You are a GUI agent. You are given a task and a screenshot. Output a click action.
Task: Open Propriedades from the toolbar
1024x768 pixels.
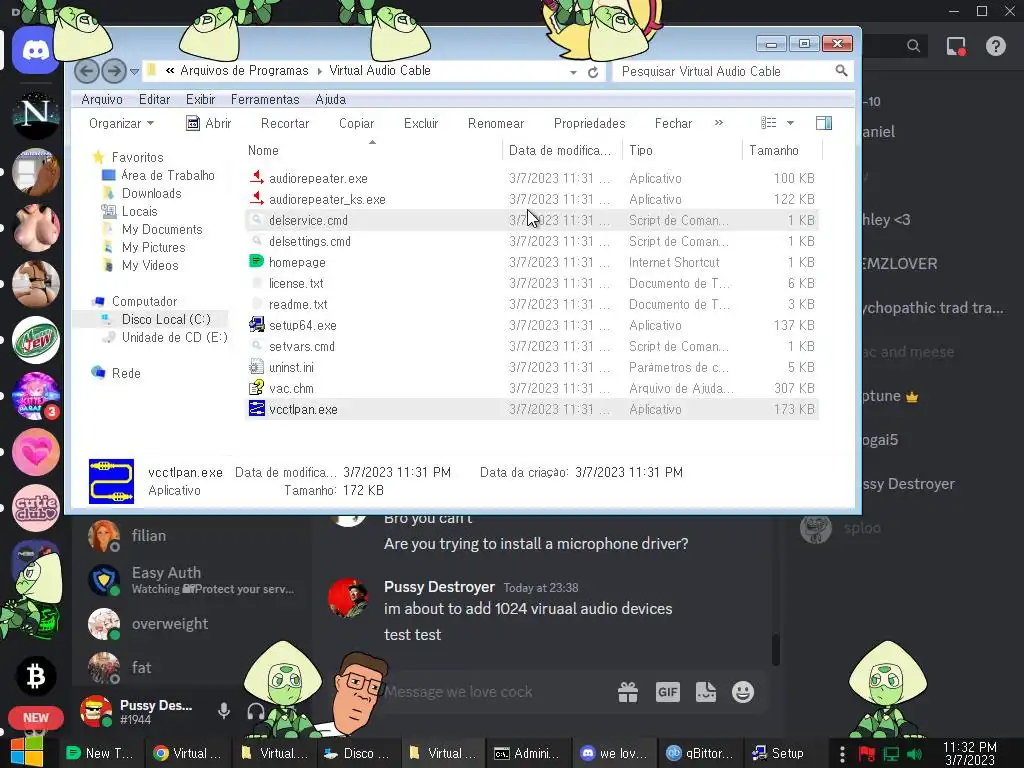(x=590, y=123)
